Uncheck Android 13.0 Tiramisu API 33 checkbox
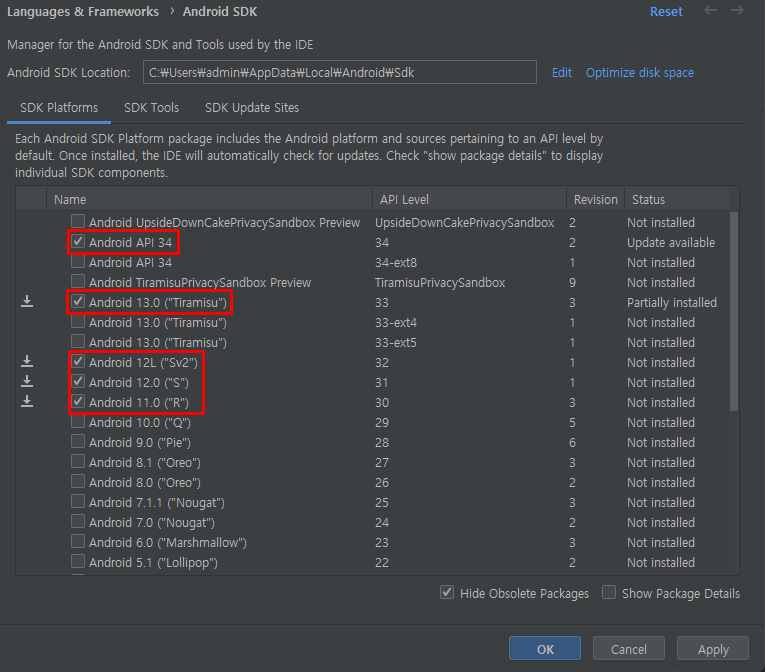Screen dimensions: 765x672 pos(78,302)
